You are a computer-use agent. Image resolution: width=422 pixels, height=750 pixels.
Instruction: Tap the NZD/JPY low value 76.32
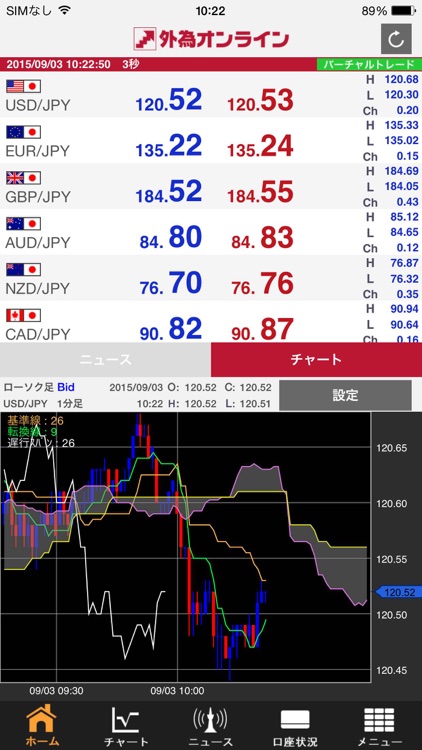405,278
